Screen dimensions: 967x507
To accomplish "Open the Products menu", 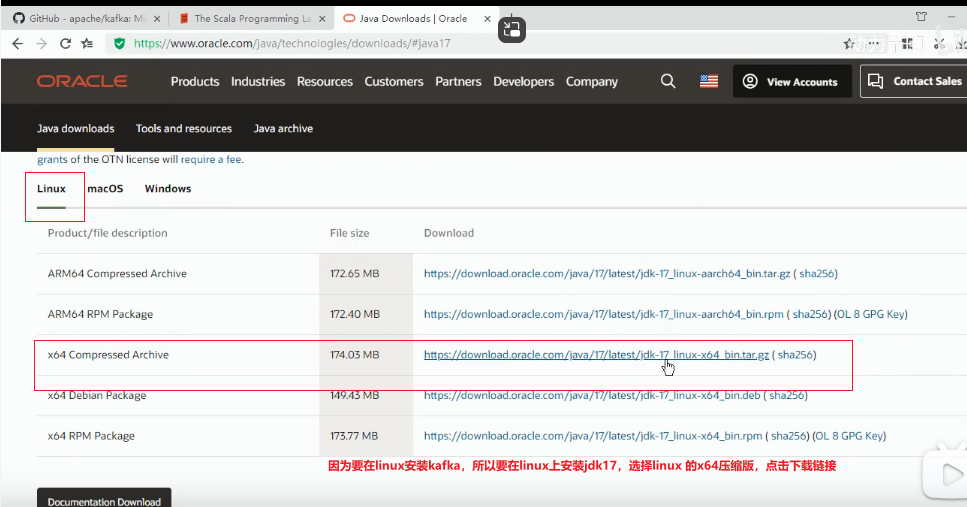I will 195,81.
